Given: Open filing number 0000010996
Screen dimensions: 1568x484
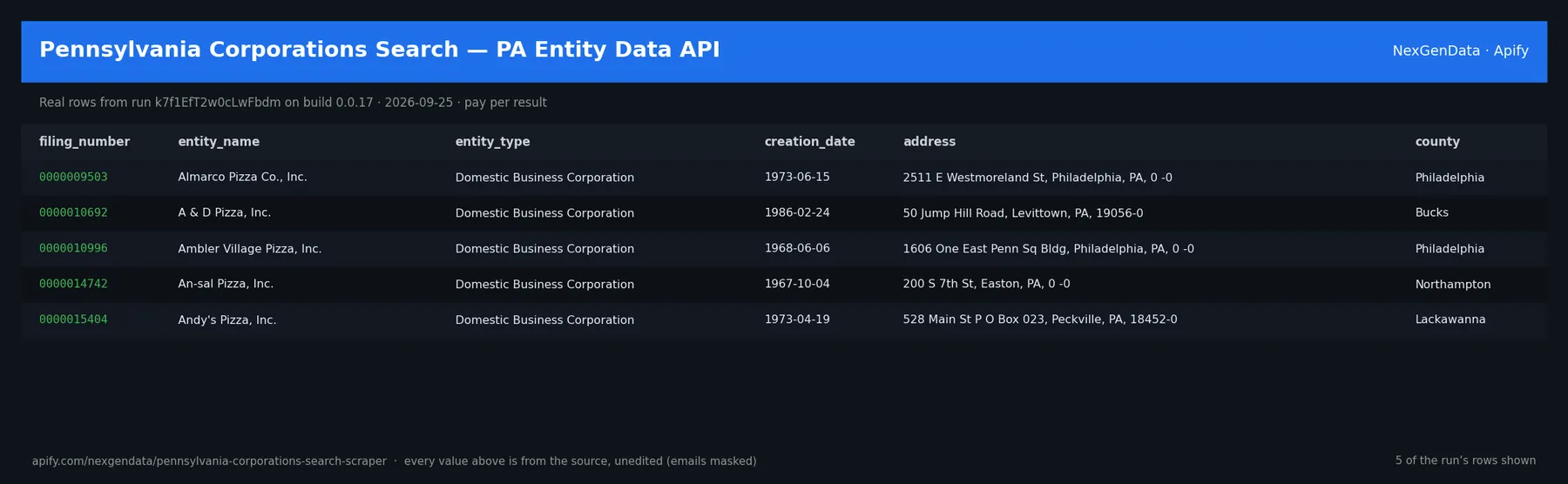Looking at the screenshot, I should [x=73, y=248].
